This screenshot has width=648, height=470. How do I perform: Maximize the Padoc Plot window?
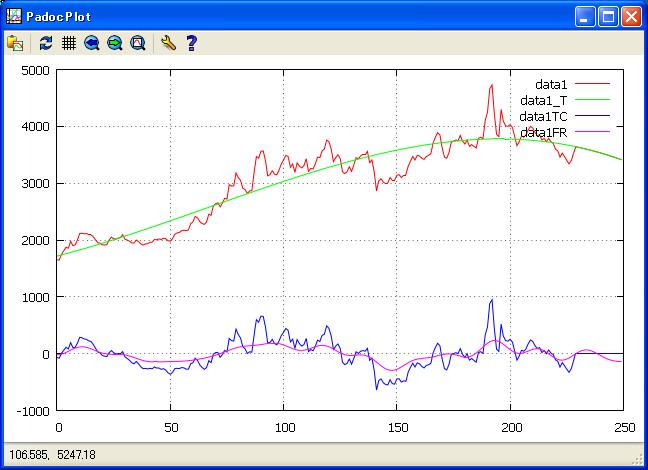click(609, 16)
